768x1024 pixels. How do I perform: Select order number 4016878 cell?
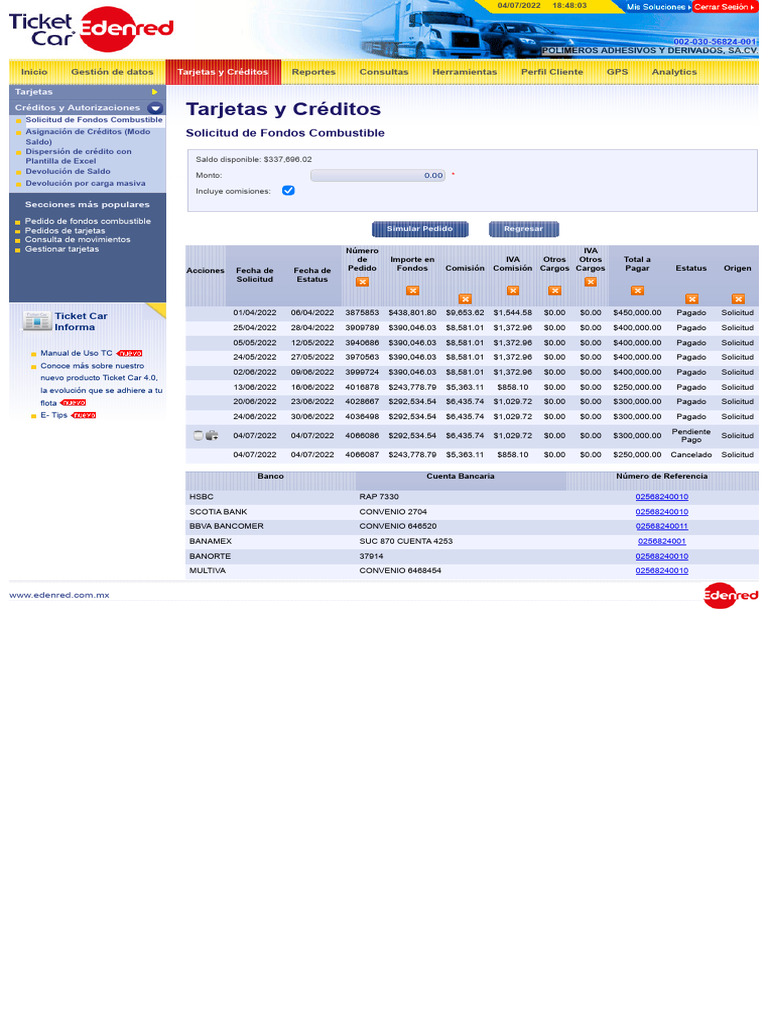(x=362, y=387)
